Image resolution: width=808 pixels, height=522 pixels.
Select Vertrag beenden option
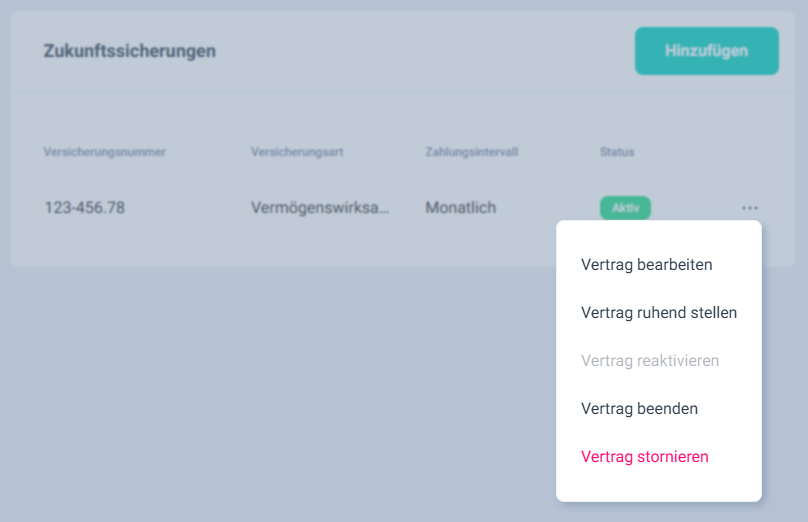tap(639, 409)
